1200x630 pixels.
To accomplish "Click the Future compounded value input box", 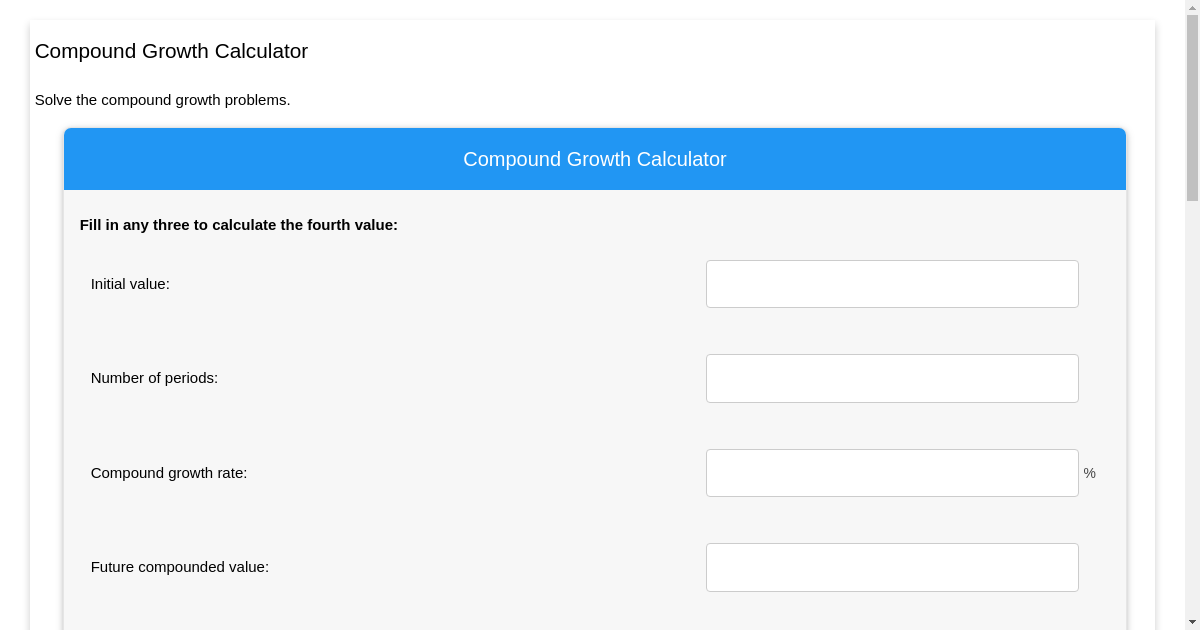I will coord(892,567).
